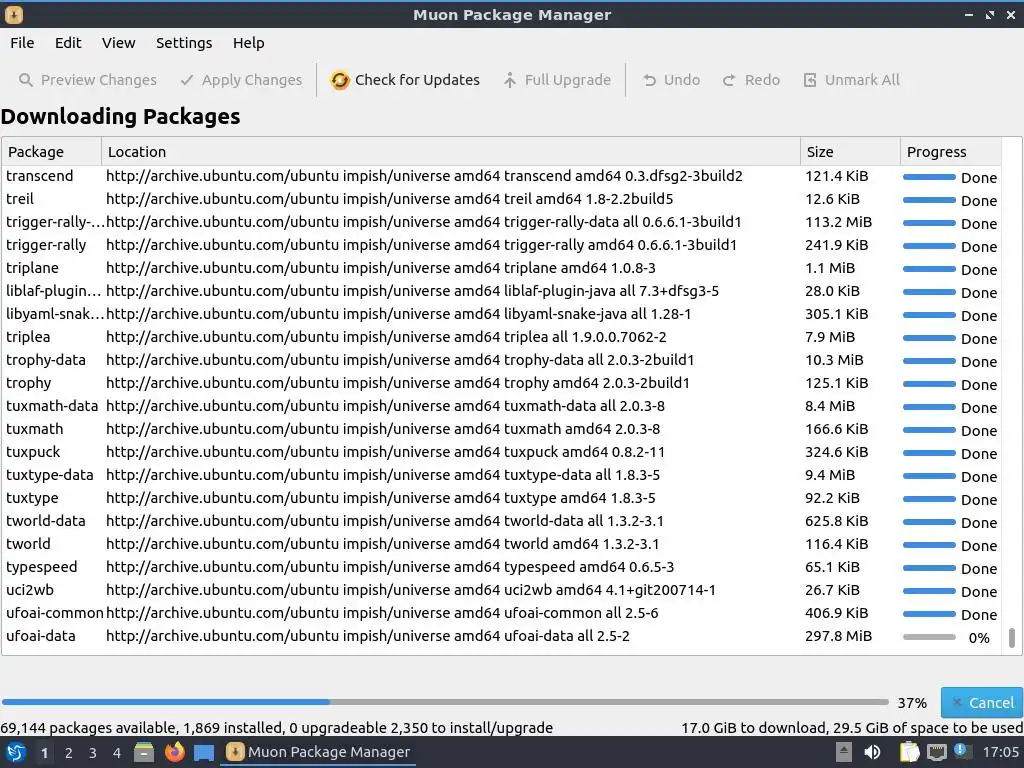Click the overall 37% download progress bar

pos(445,702)
